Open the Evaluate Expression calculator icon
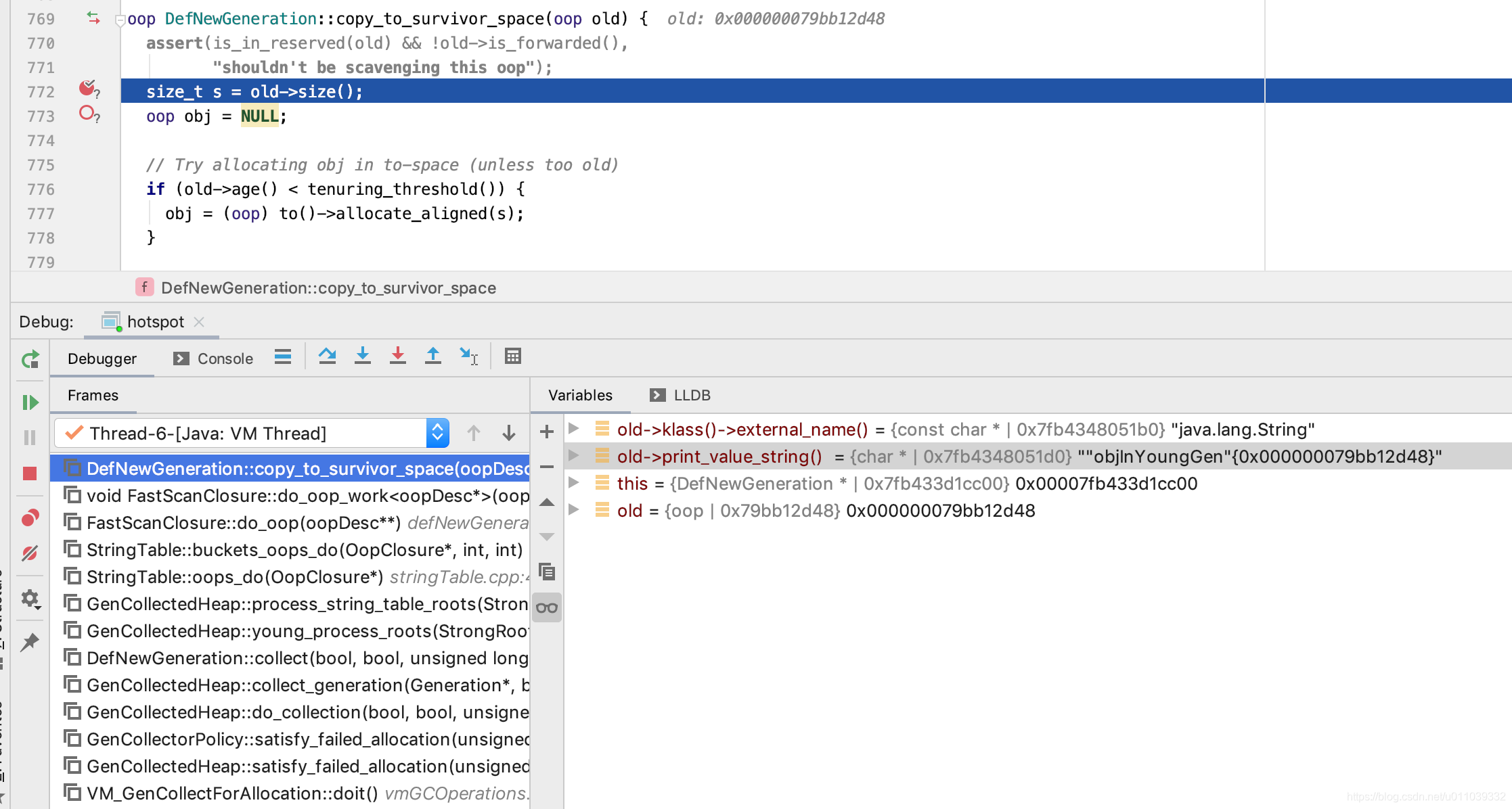The width and height of the screenshot is (1512, 809). point(513,356)
